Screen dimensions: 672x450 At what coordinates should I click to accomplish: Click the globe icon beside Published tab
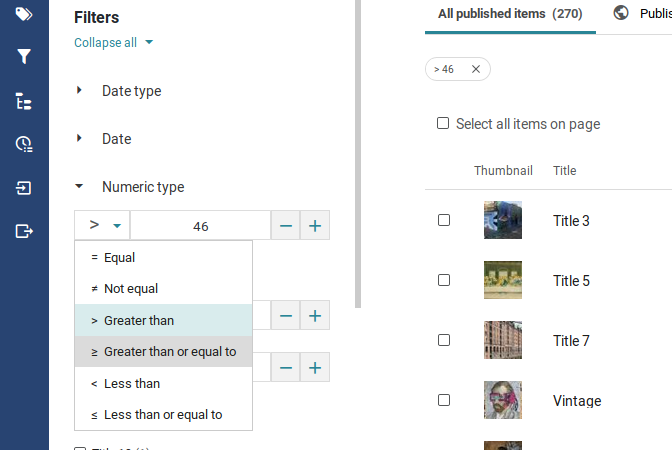621,13
